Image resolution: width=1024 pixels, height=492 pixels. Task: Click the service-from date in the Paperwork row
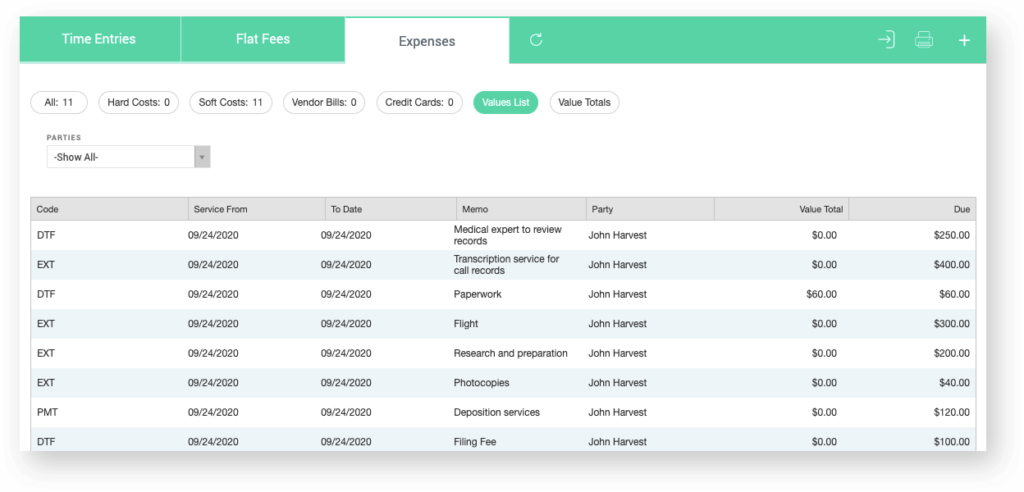[x=213, y=294]
